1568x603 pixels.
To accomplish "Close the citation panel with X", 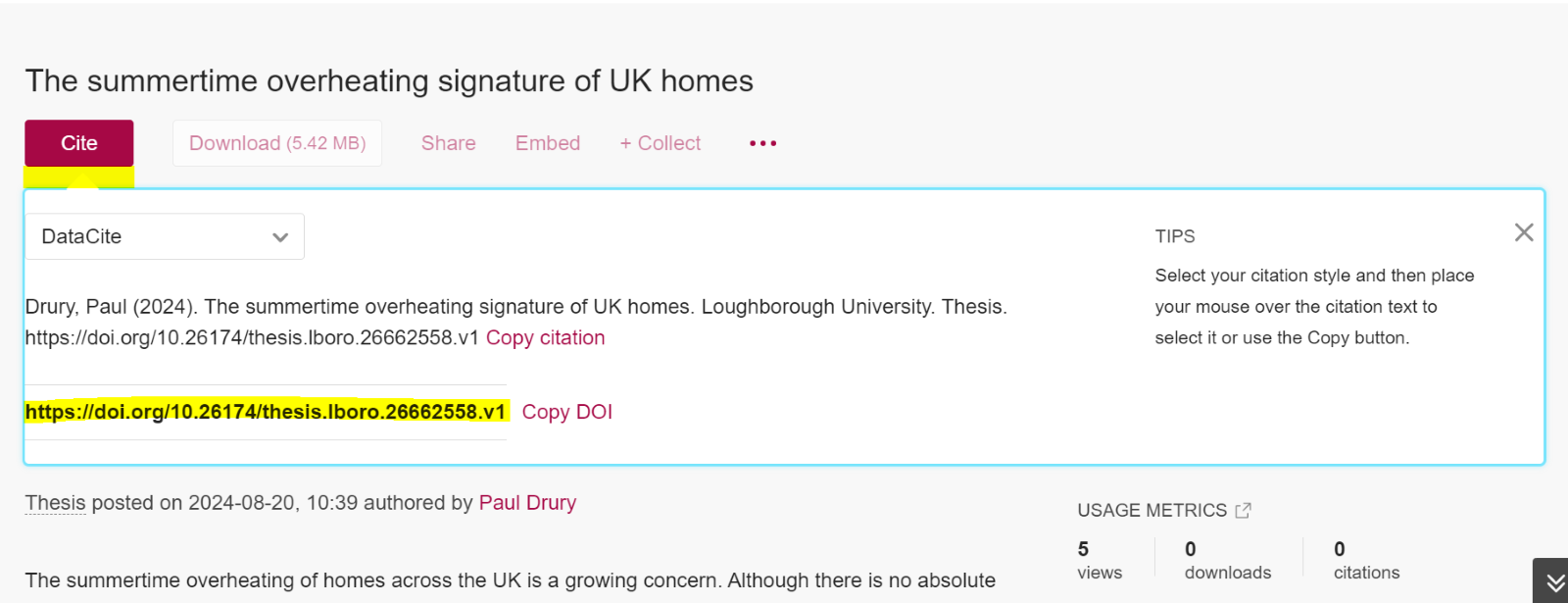I will click(x=1524, y=232).
